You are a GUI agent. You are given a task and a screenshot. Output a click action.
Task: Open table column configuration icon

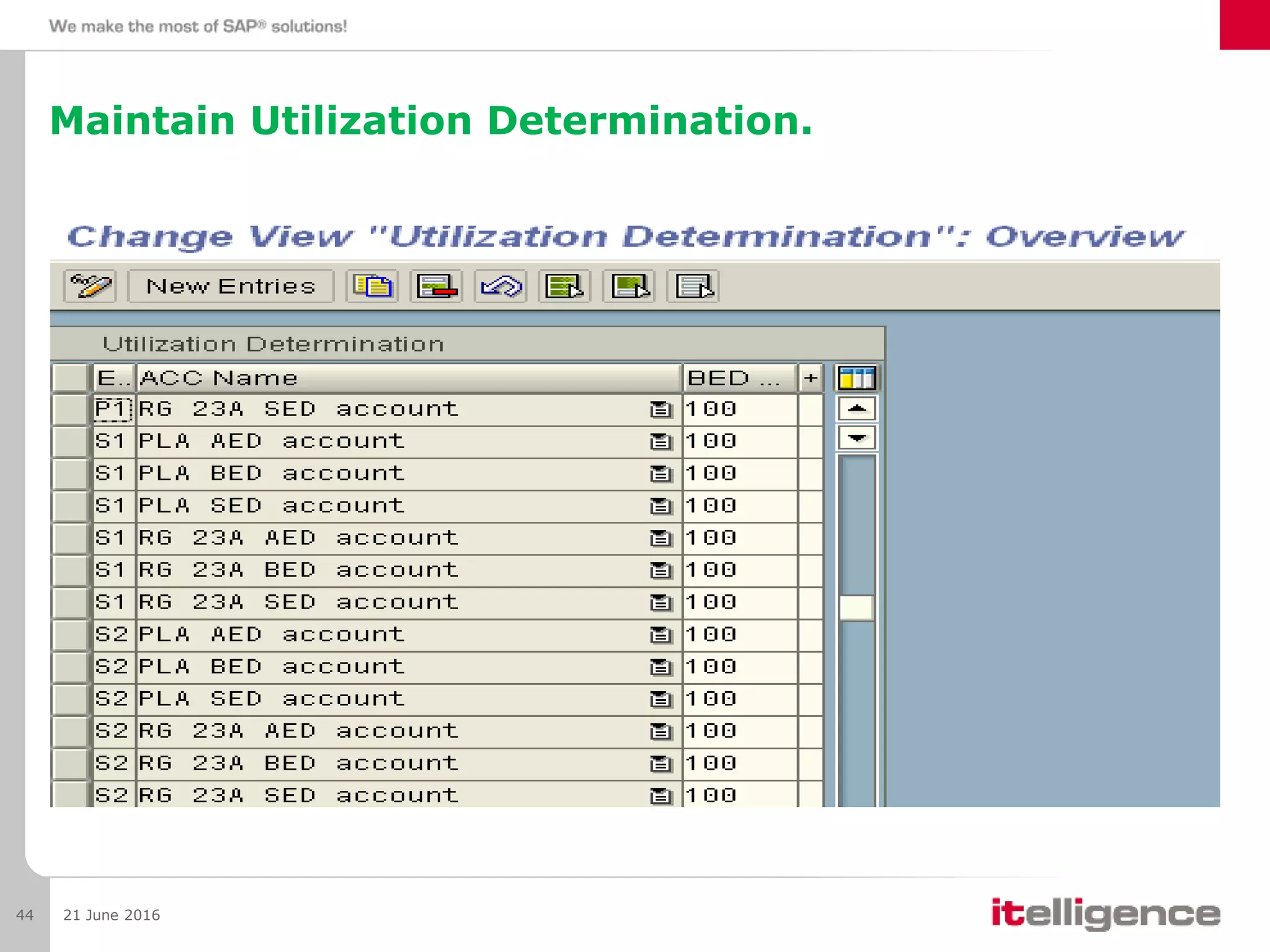coord(857,377)
